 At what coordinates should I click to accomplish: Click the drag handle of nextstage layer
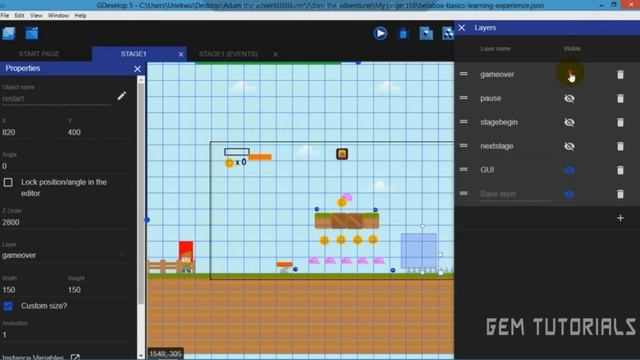464,146
